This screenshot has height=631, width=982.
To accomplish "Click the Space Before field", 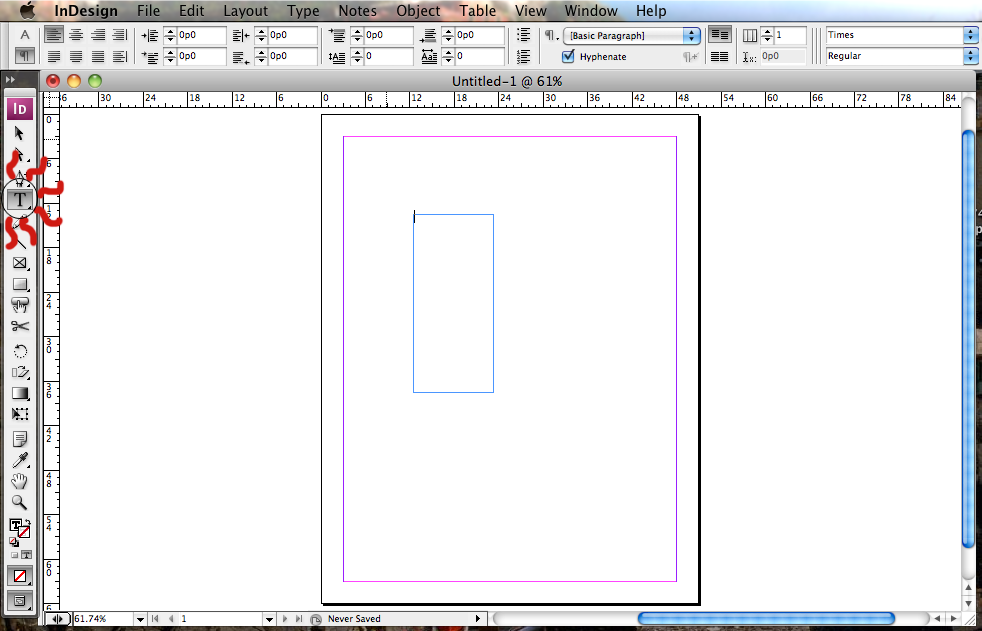I will [388, 35].
